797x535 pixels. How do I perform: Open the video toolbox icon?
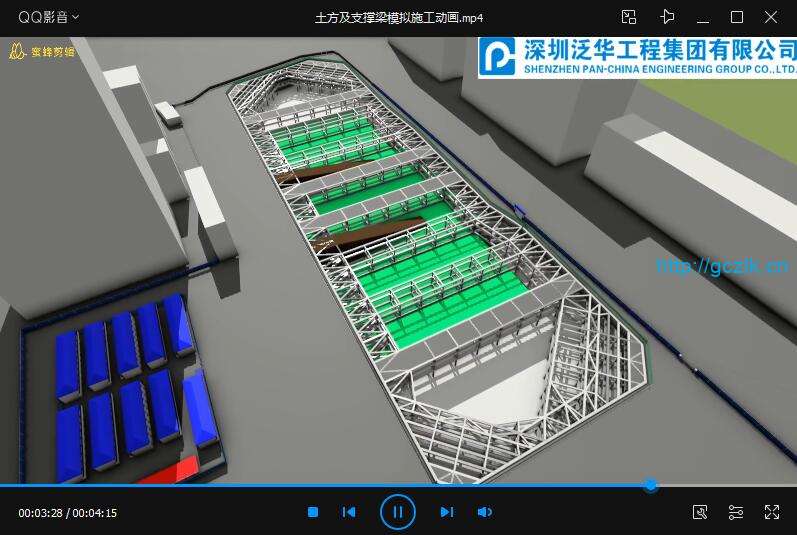click(700, 512)
